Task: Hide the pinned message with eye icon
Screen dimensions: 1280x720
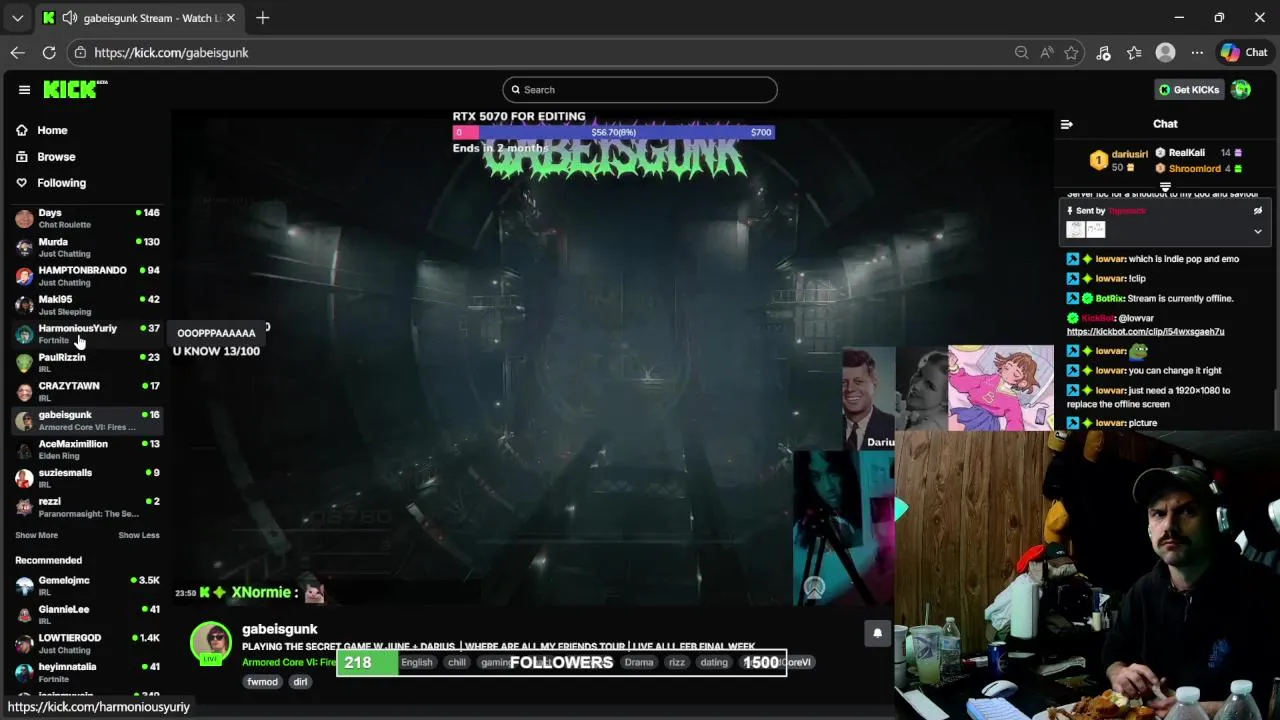Action: click(x=1258, y=211)
